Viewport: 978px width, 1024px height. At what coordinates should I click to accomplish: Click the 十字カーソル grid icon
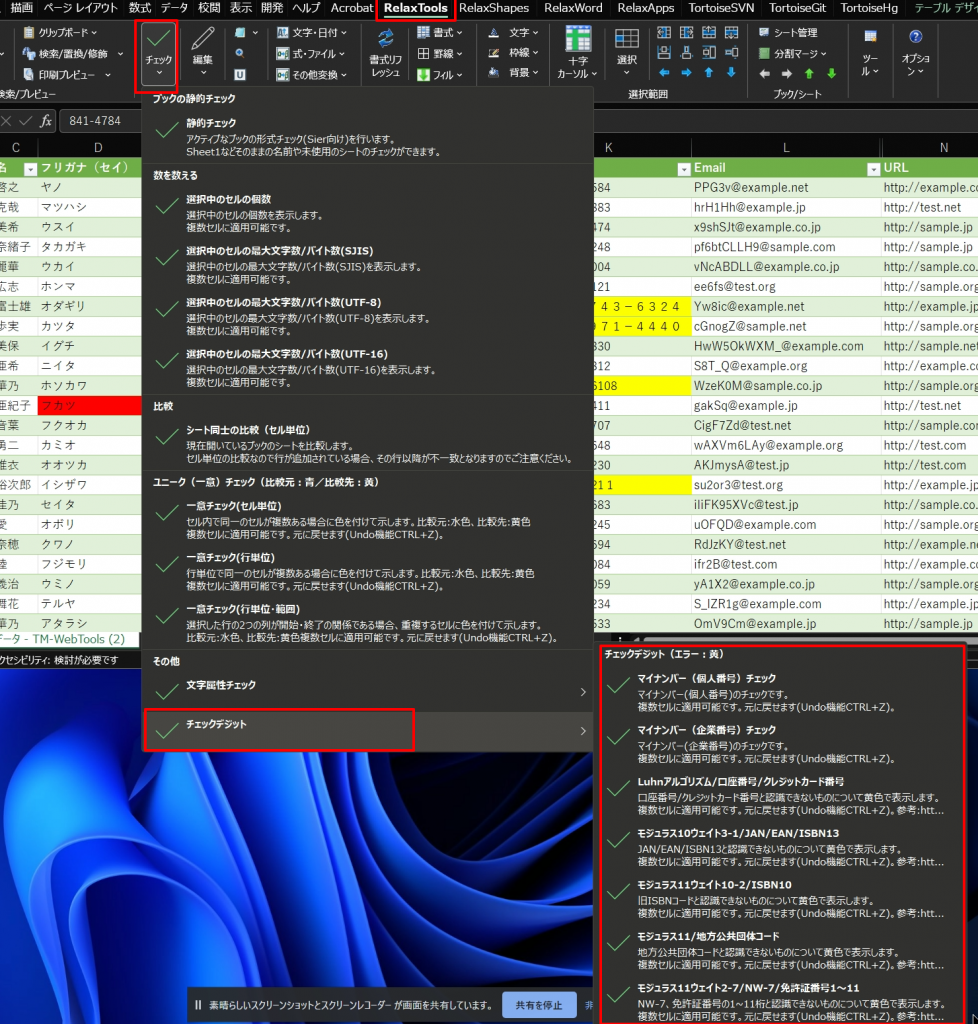click(x=578, y=39)
